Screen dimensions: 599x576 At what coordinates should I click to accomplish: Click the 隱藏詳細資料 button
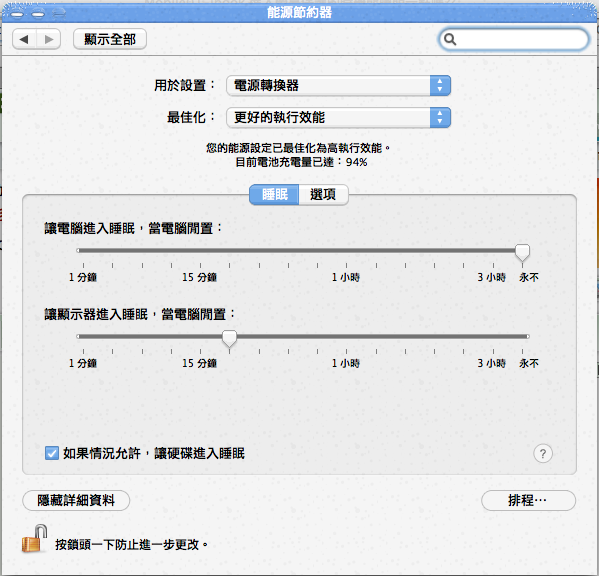(x=76, y=500)
